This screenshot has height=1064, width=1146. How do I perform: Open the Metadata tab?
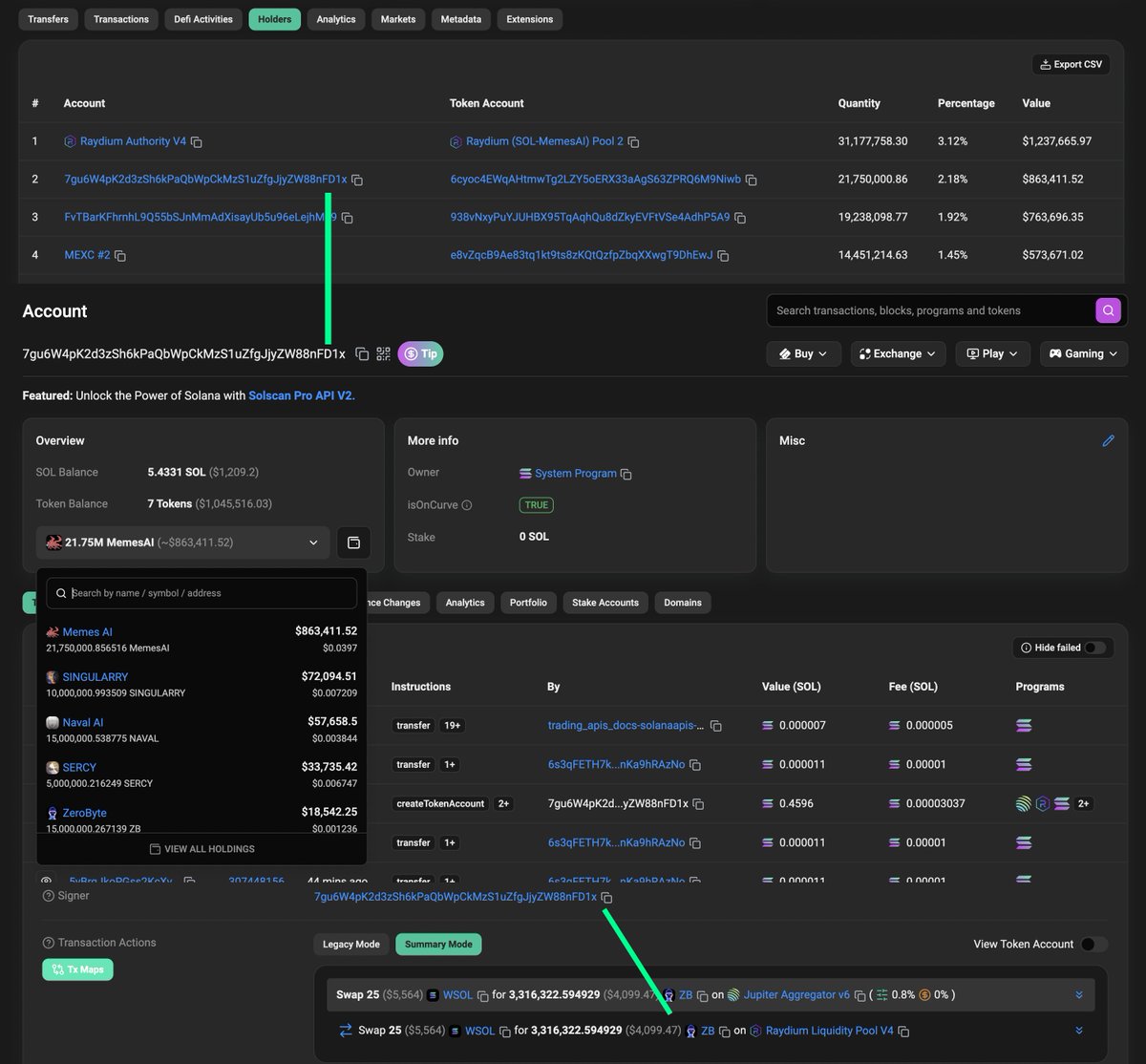[461, 19]
